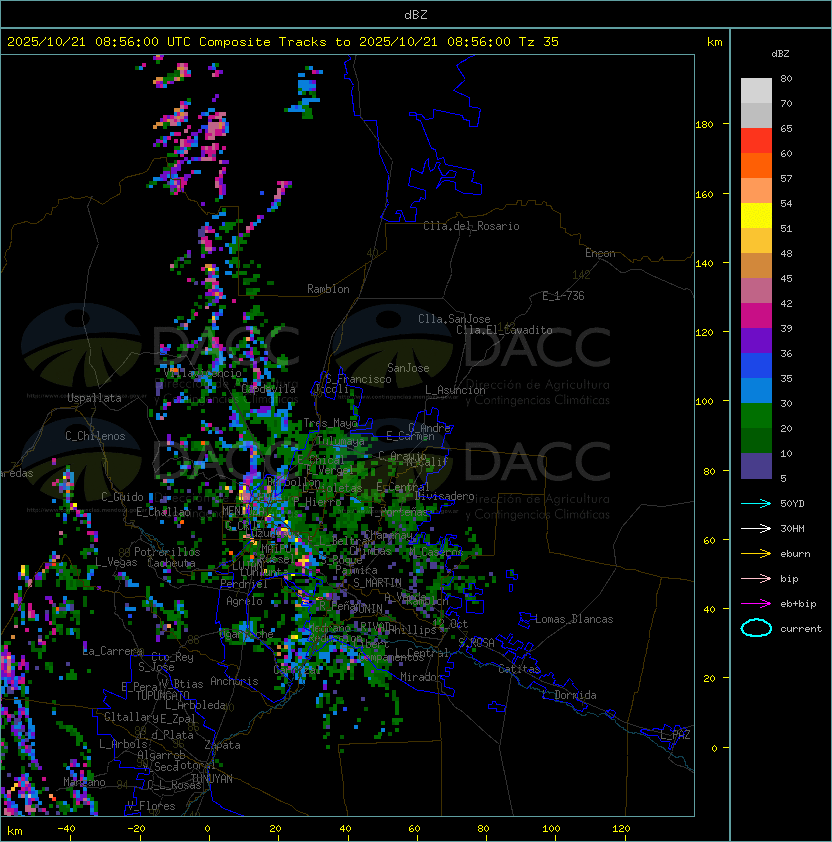The width and height of the screenshot is (832, 842).
Task: Click the Clla.del_Rosario label
Action: pyautogui.click(x=471, y=226)
